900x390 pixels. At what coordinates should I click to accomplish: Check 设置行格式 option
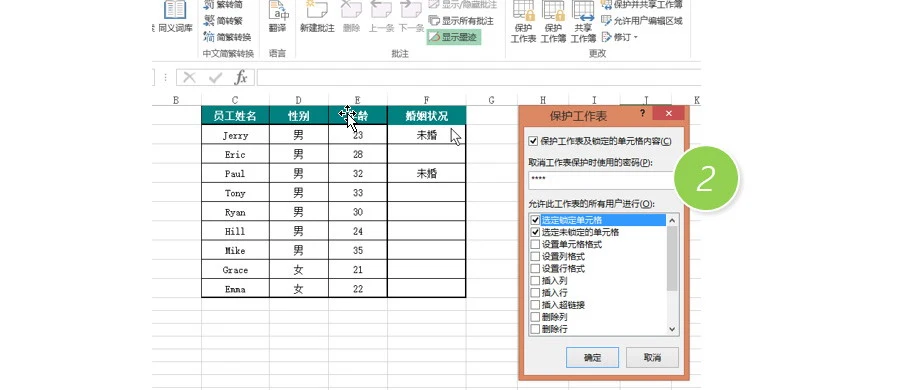coord(535,268)
